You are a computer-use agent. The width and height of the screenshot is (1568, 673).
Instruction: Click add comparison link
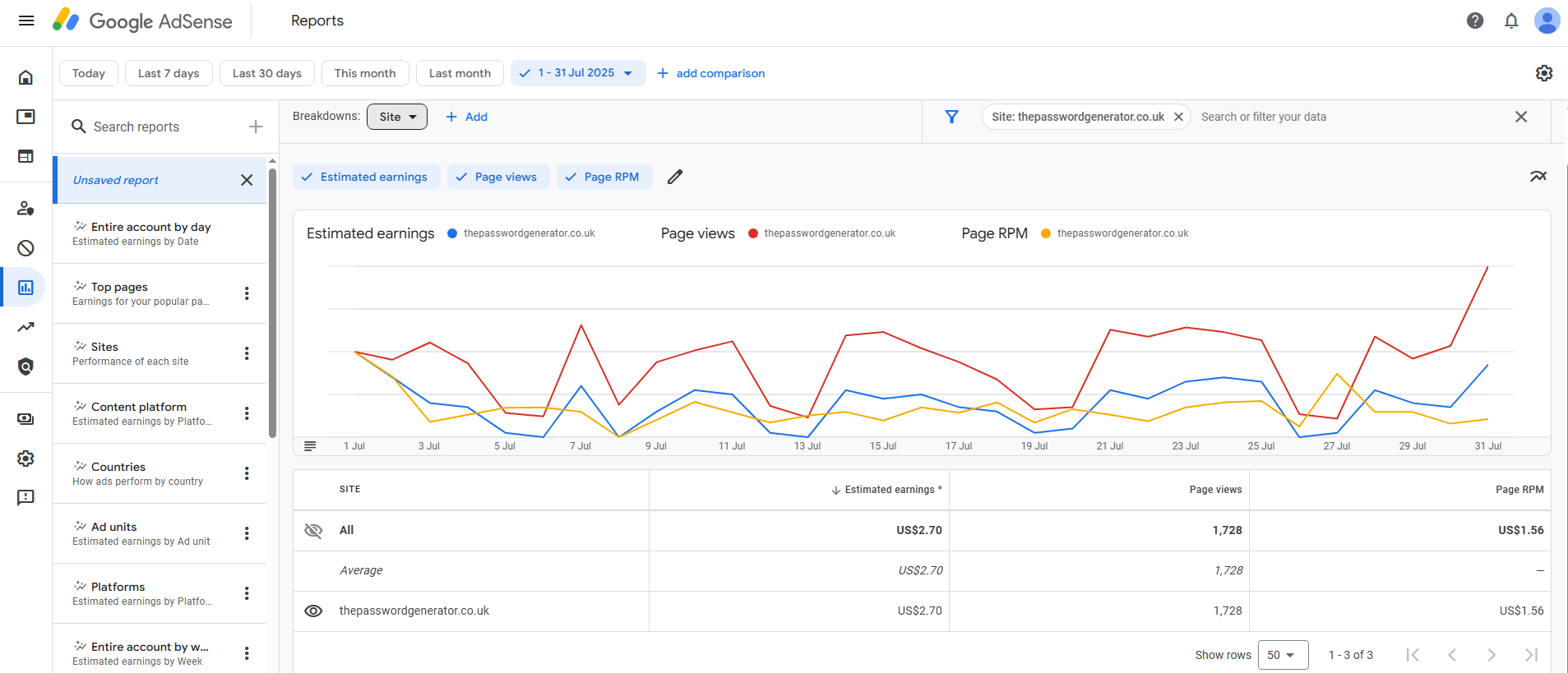(x=711, y=73)
